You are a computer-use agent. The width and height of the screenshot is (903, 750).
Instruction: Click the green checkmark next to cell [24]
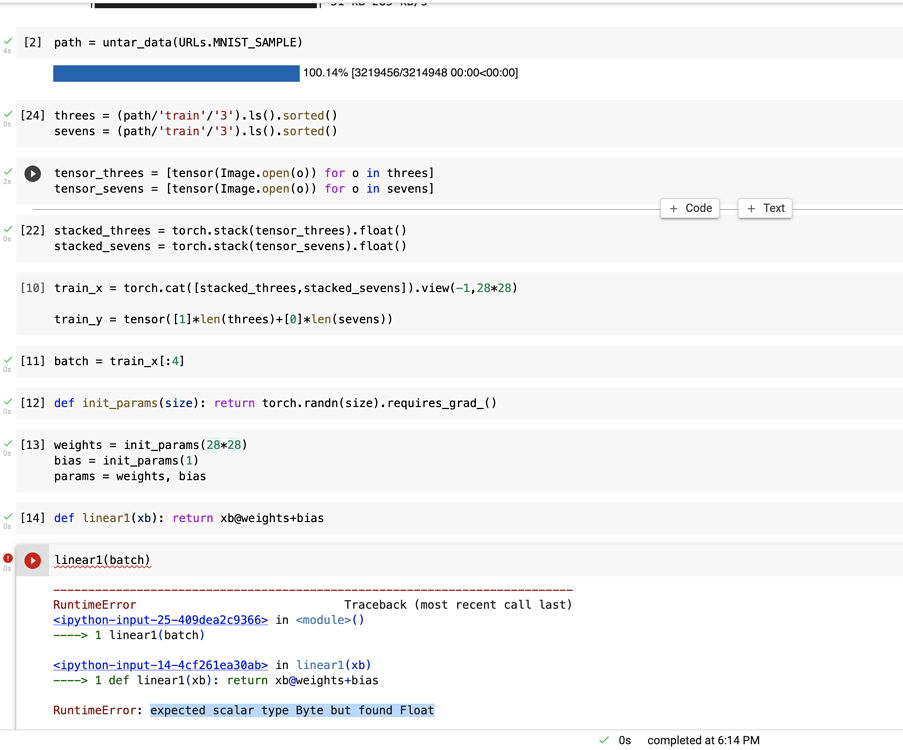point(7,114)
